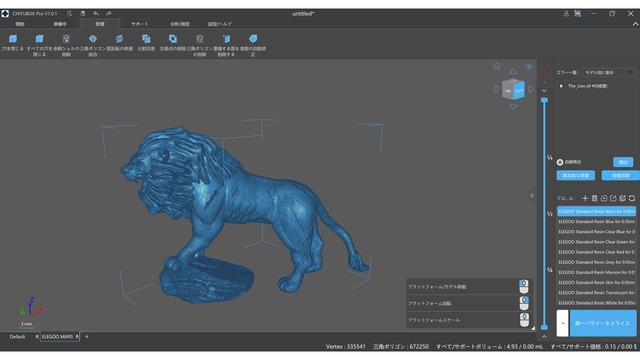Click the open file icon in title bar
640x360 pixels.
pyautogui.click(x=69, y=13)
